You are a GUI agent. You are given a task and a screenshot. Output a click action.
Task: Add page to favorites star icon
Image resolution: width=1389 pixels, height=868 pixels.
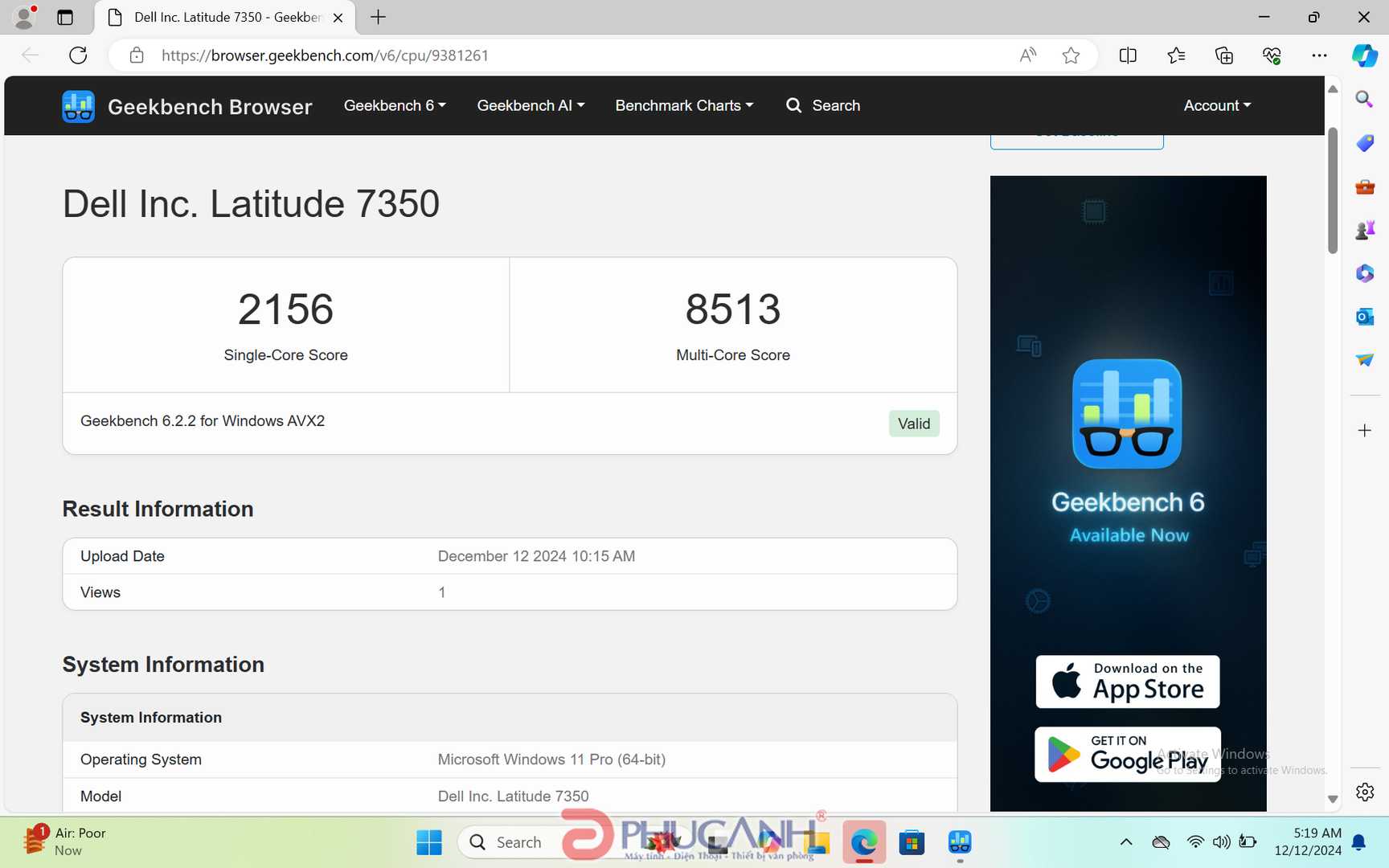click(x=1071, y=55)
